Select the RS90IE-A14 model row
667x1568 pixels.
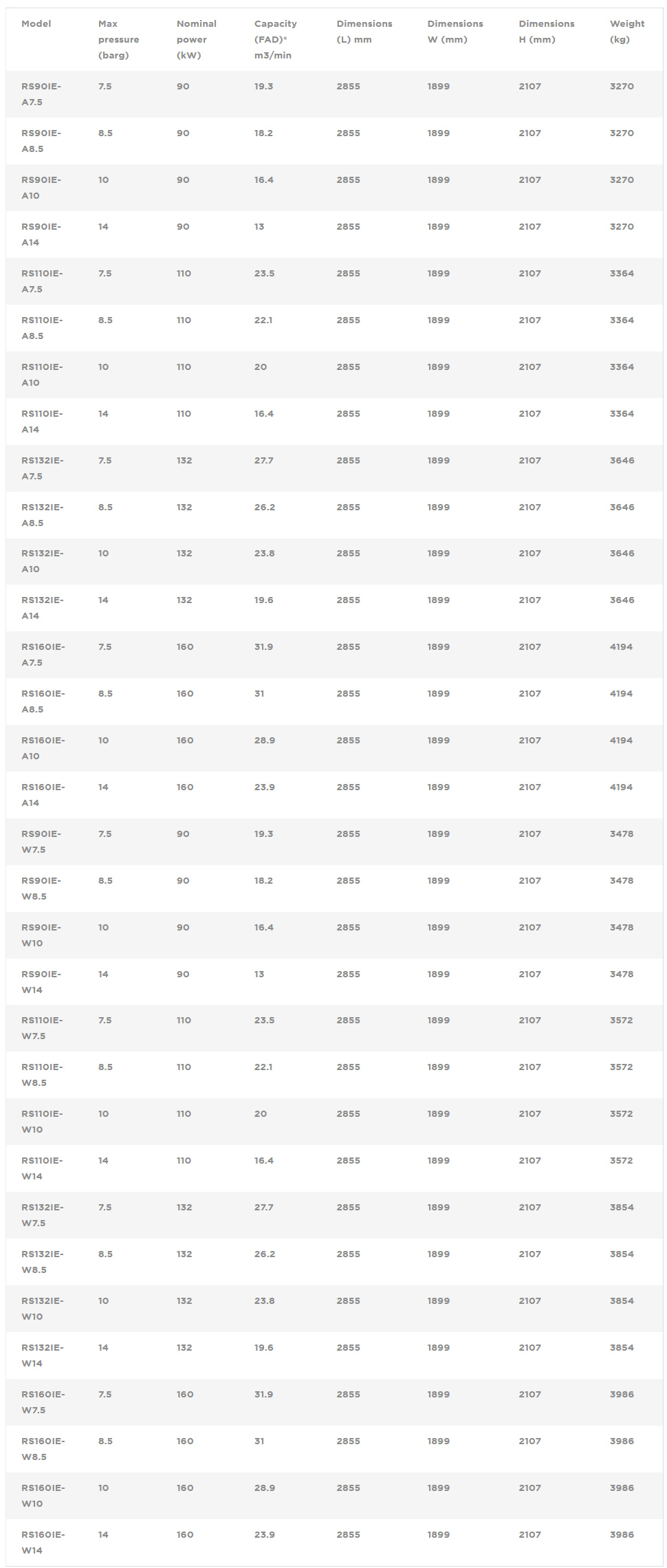(x=334, y=235)
